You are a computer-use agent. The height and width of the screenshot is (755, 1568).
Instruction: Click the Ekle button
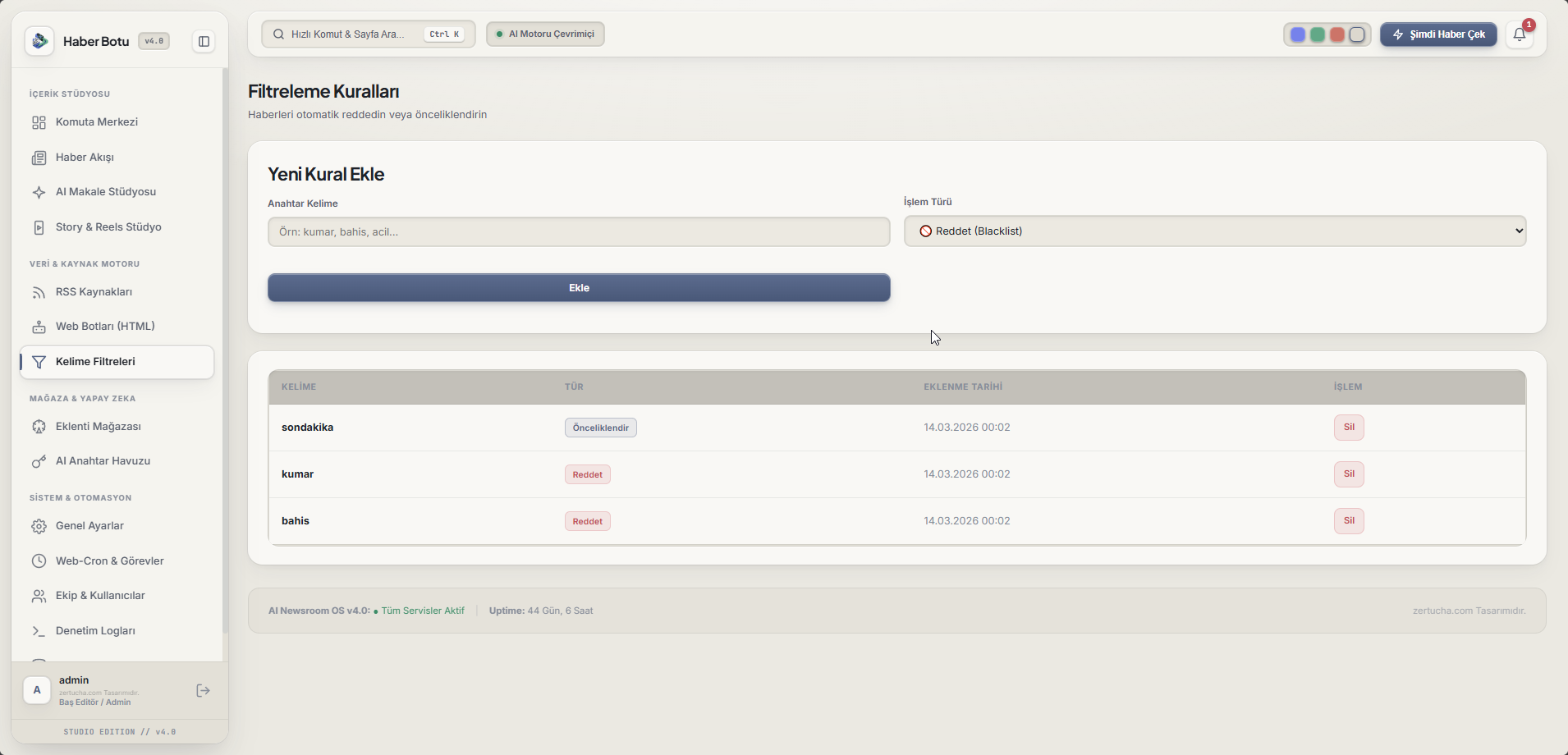point(579,288)
